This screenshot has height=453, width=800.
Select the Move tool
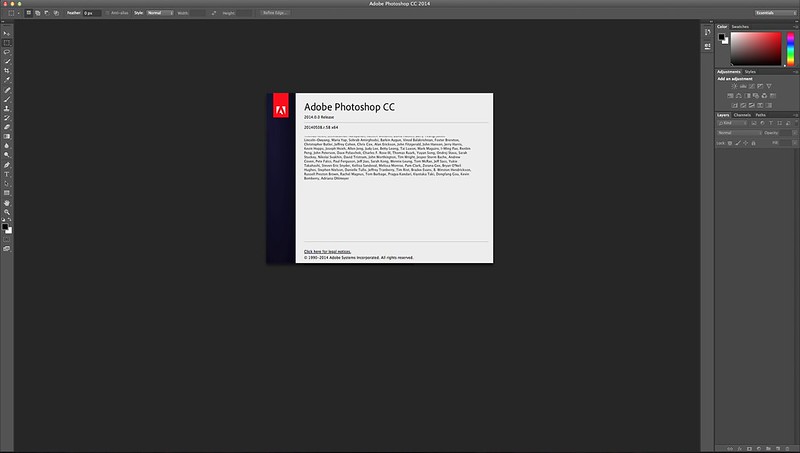click(7, 33)
